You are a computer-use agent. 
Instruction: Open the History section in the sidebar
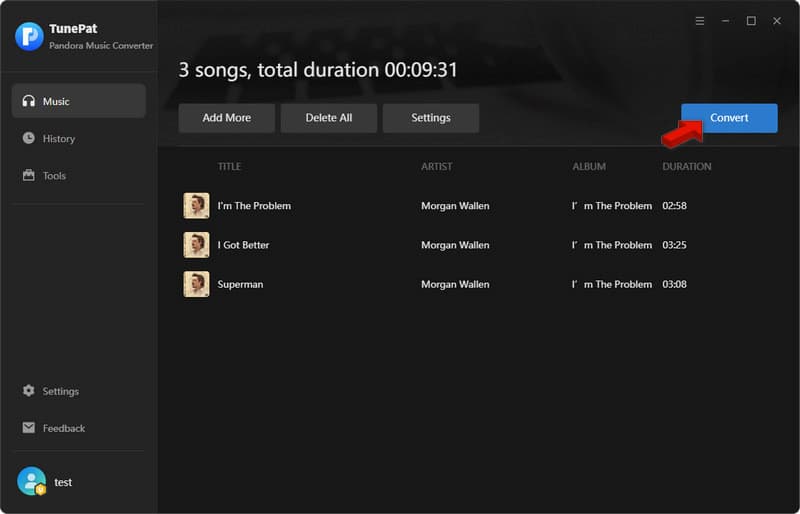coord(79,138)
